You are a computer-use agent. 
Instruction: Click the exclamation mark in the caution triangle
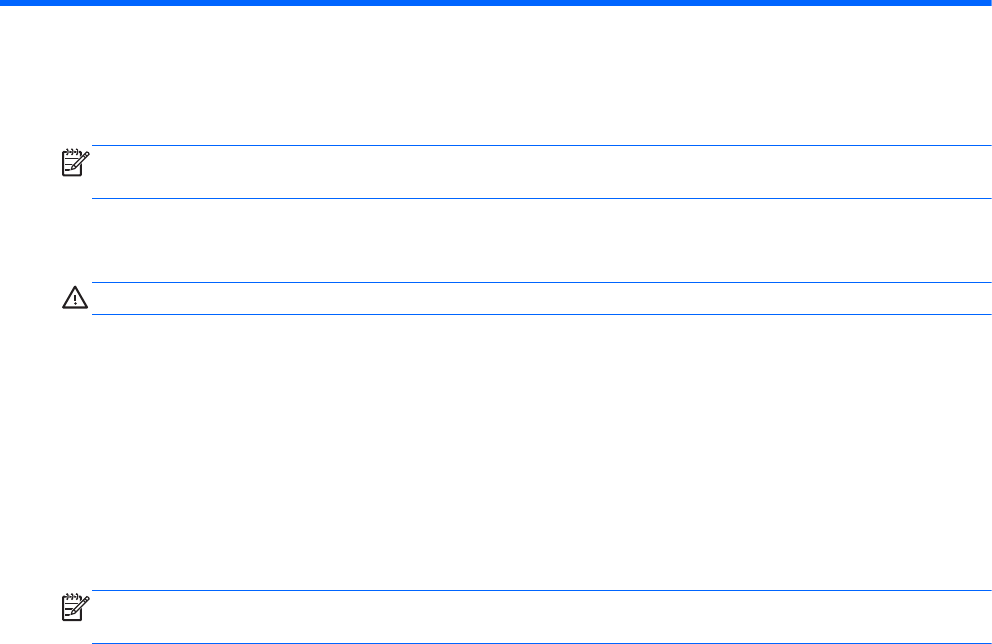click(71, 299)
